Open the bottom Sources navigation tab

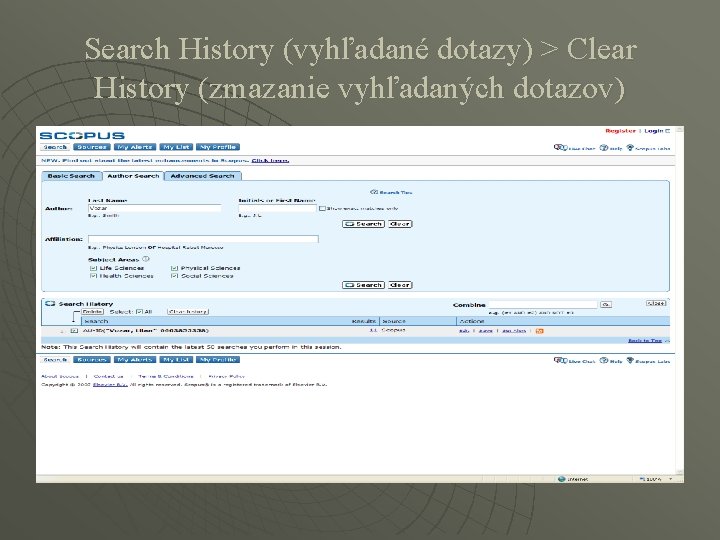click(x=92, y=360)
